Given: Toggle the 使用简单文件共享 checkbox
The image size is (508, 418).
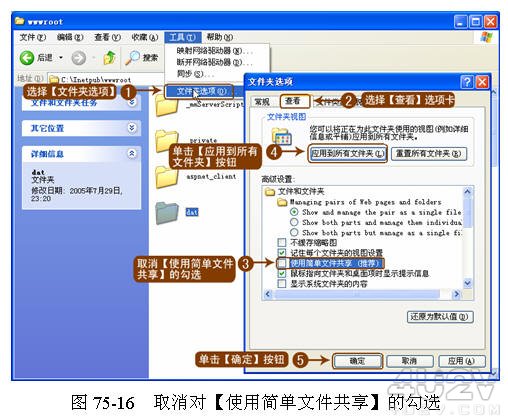Looking at the screenshot, I should coord(282,263).
